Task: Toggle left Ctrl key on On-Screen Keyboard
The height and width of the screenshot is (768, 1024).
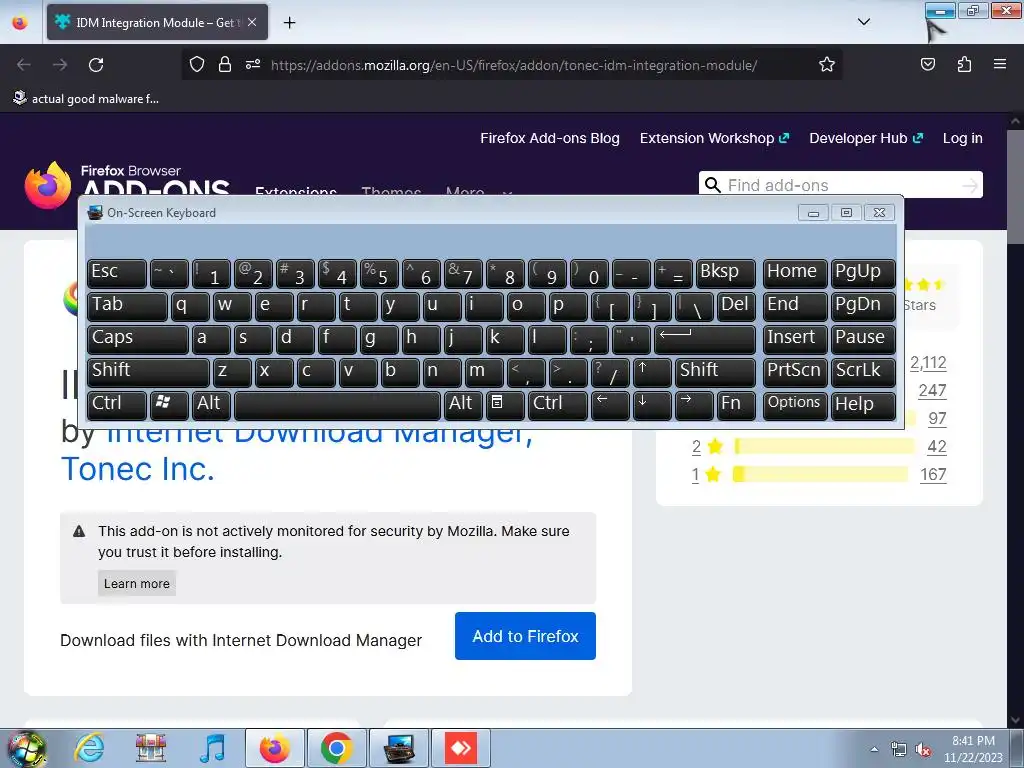Action: click(116, 404)
